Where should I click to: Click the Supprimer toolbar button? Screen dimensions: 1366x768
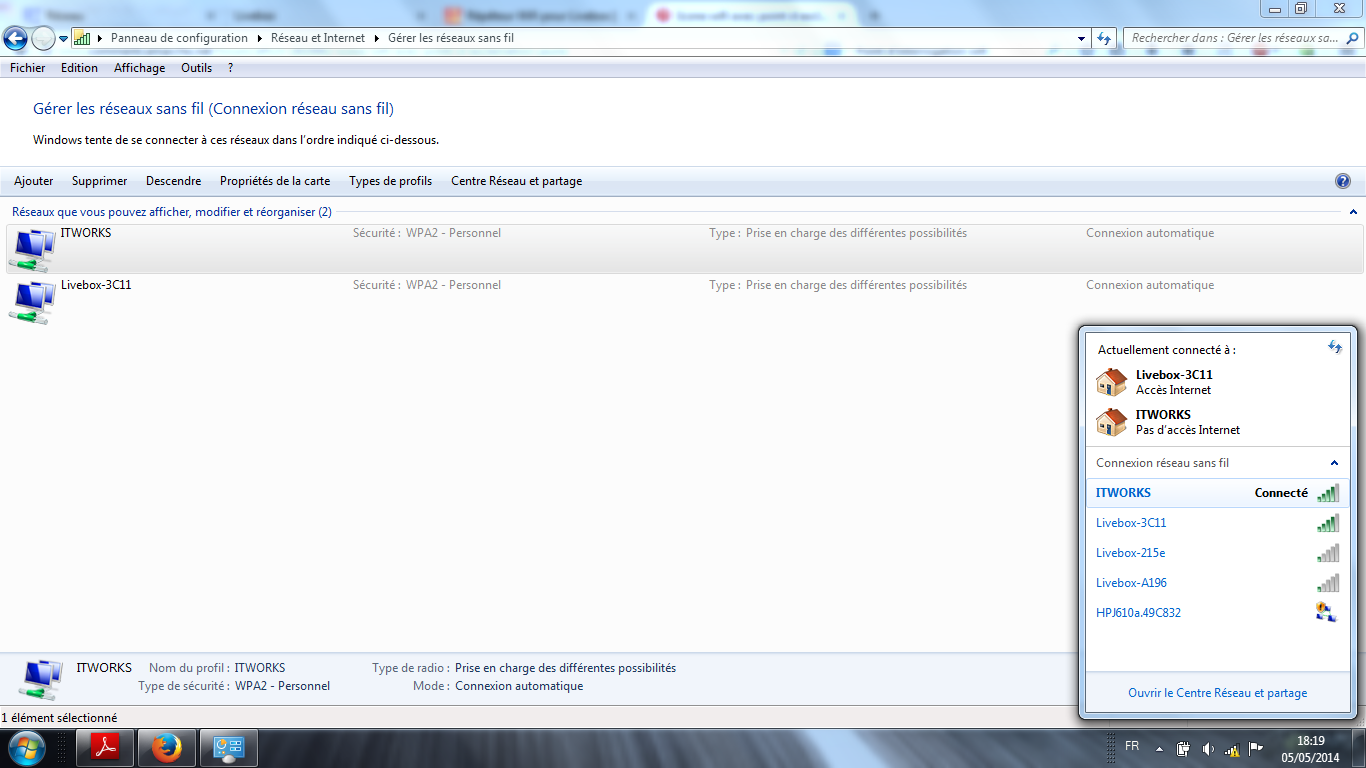pos(100,181)
